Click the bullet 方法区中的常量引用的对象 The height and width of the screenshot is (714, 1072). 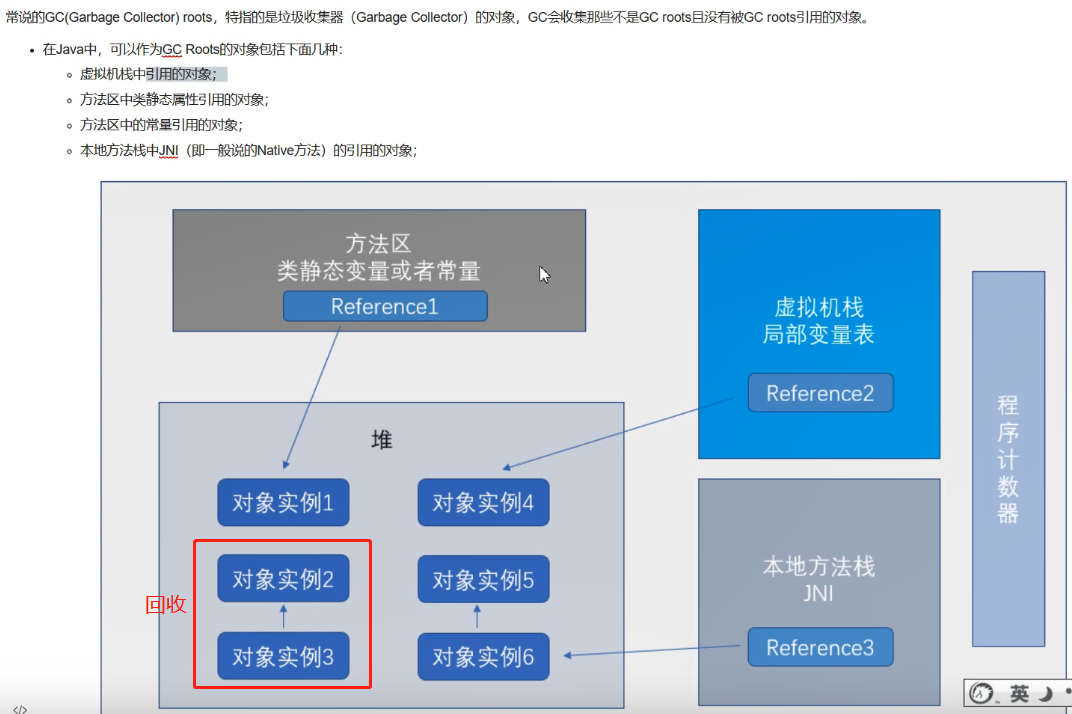pos(161,125)
